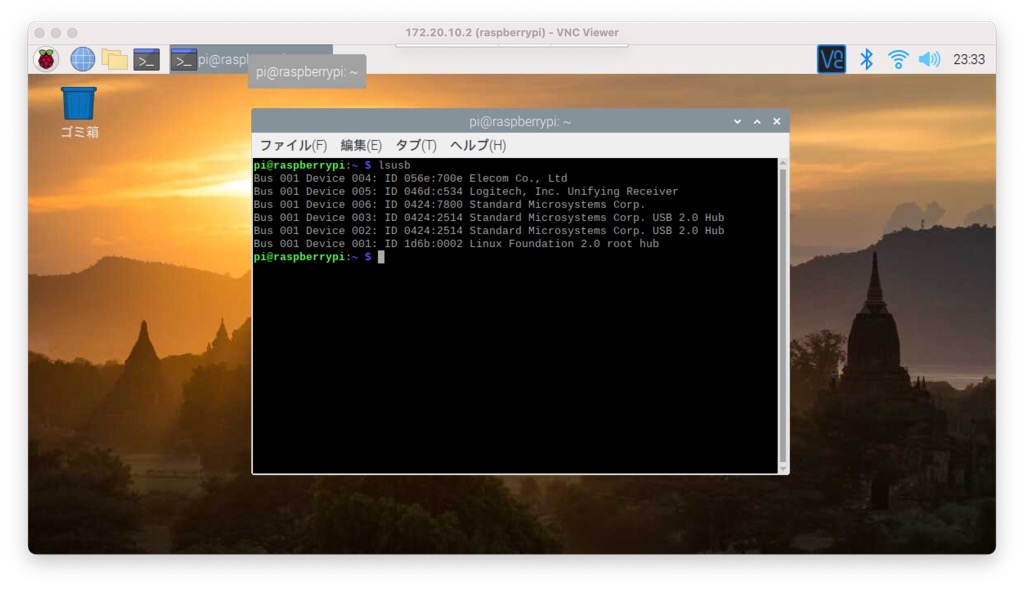Image resolution: width=1024 pixels, height=589 pixels.
Task: Launch the web browser globe icon
Action: click(x=82, y=59)
